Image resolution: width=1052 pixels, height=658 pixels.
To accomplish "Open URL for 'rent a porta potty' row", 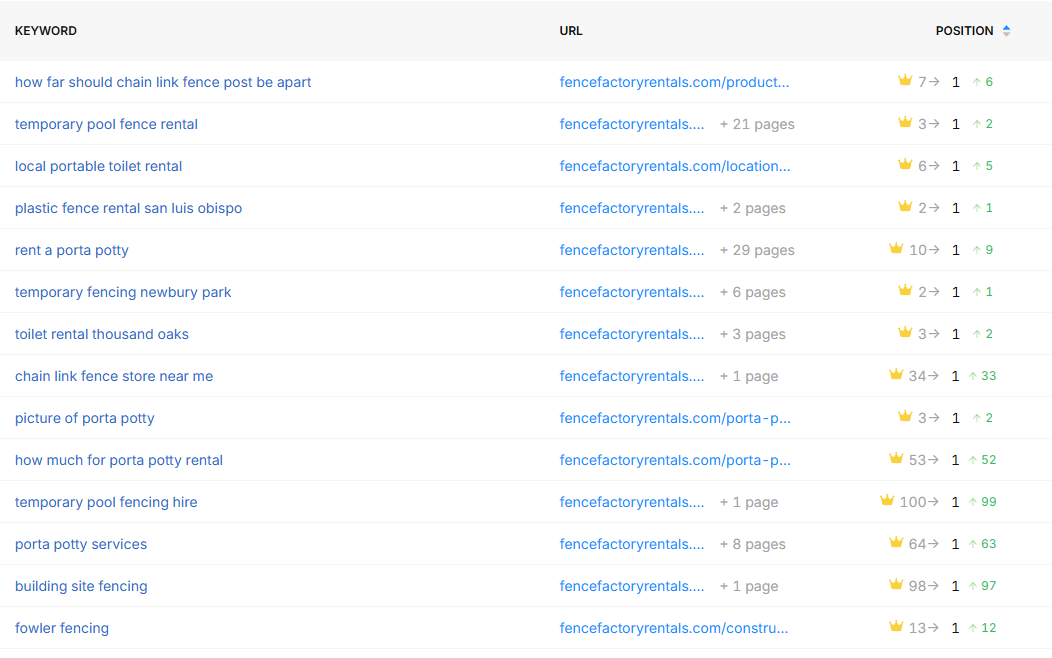I will click(632, 250).
